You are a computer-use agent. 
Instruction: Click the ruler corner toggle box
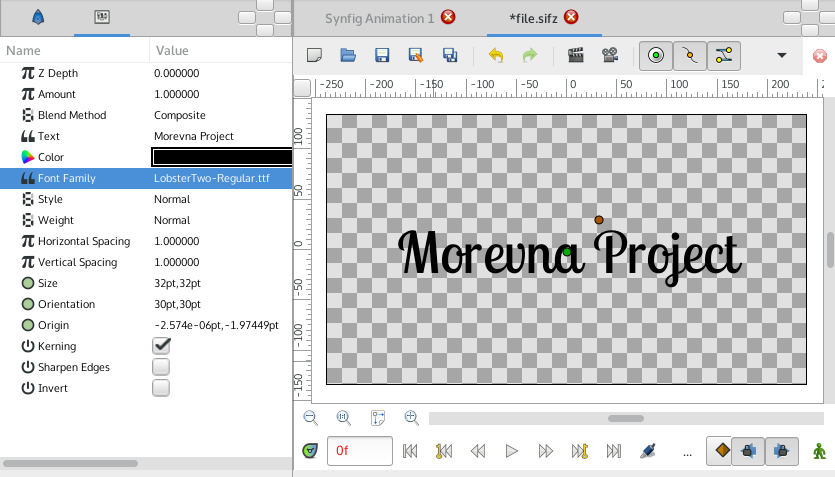point(302,88)
